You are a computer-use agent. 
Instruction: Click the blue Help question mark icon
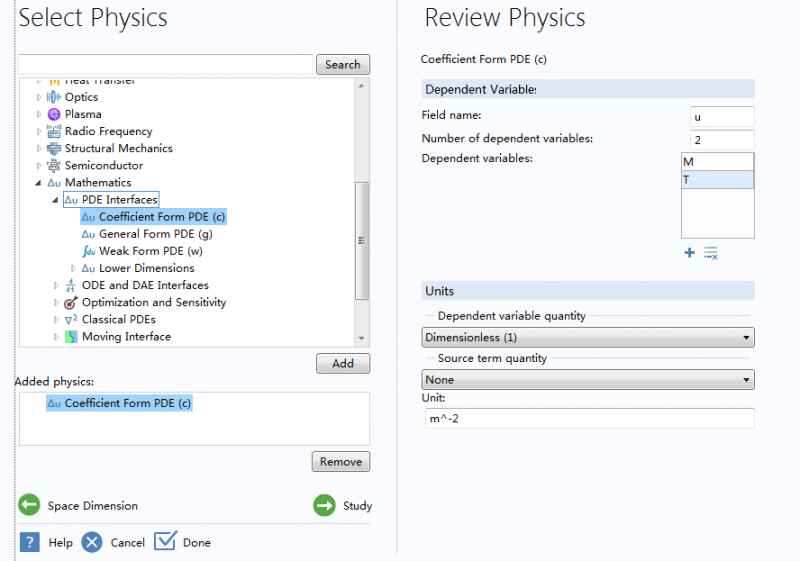[x=29, y=542]
